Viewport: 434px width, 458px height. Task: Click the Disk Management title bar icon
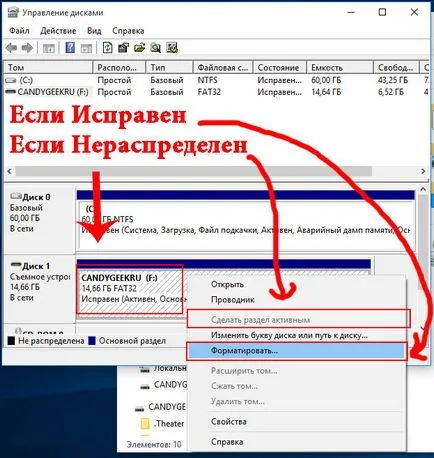tap(13, 12)
